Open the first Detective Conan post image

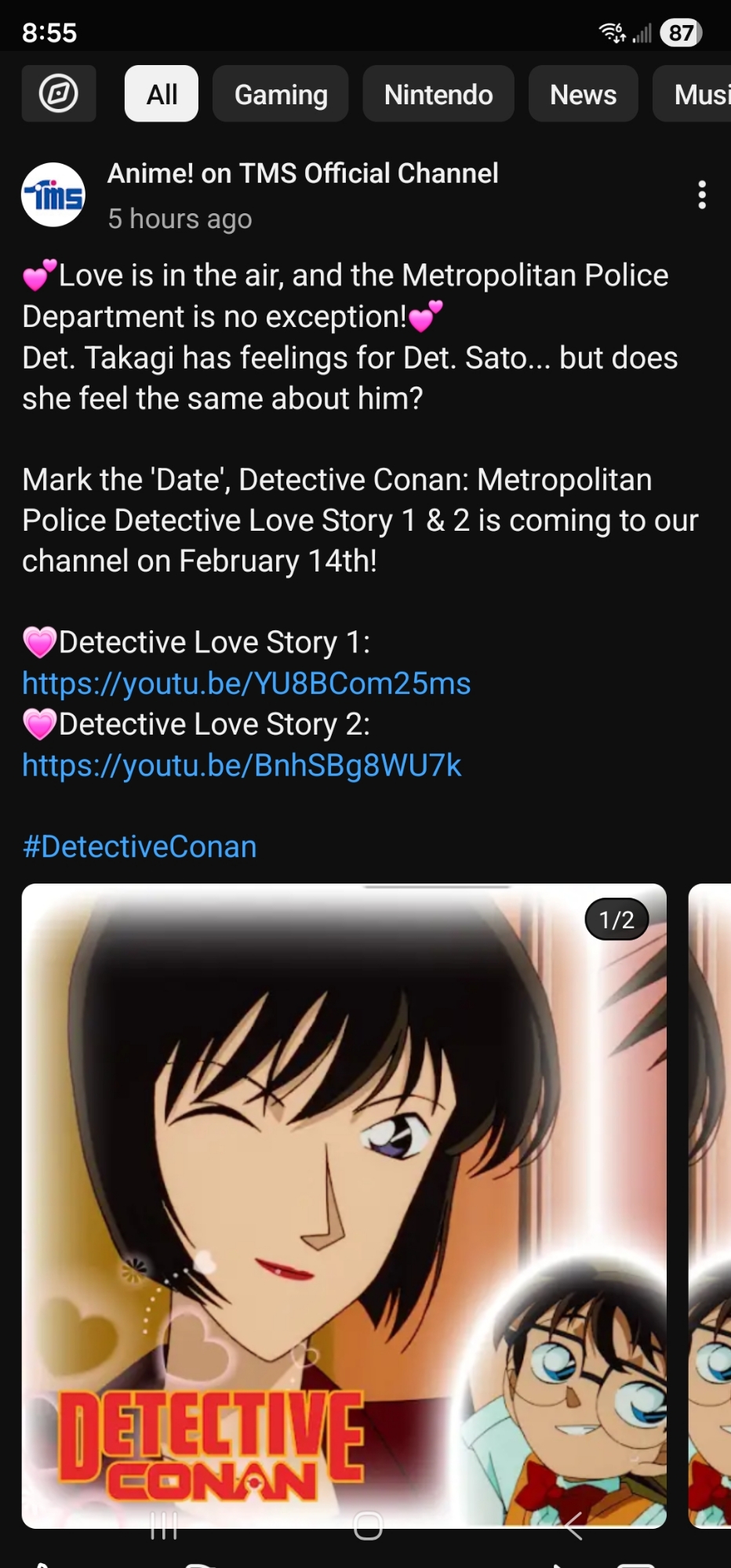(344, 1206)
